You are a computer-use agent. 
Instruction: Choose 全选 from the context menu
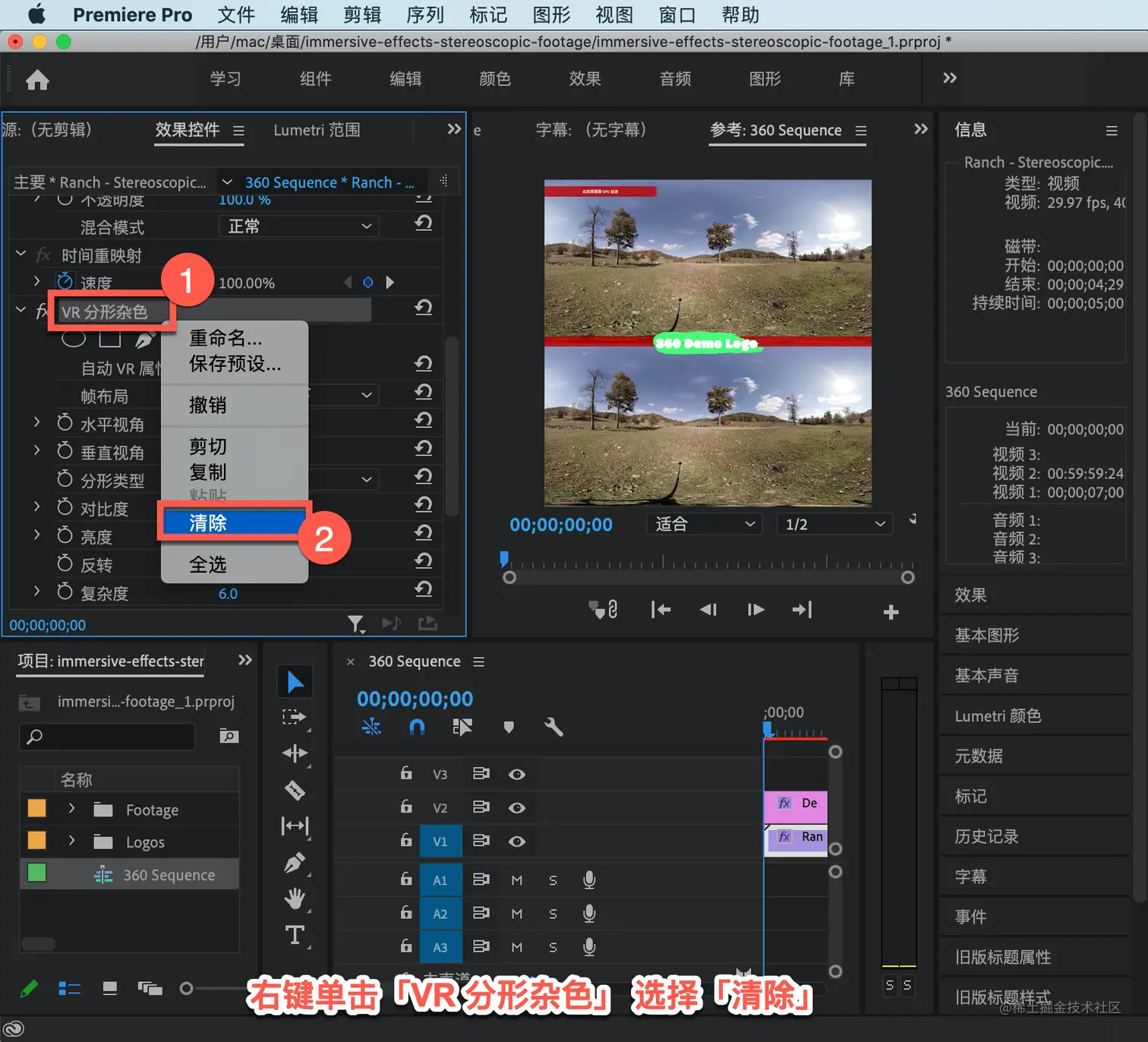234,564
